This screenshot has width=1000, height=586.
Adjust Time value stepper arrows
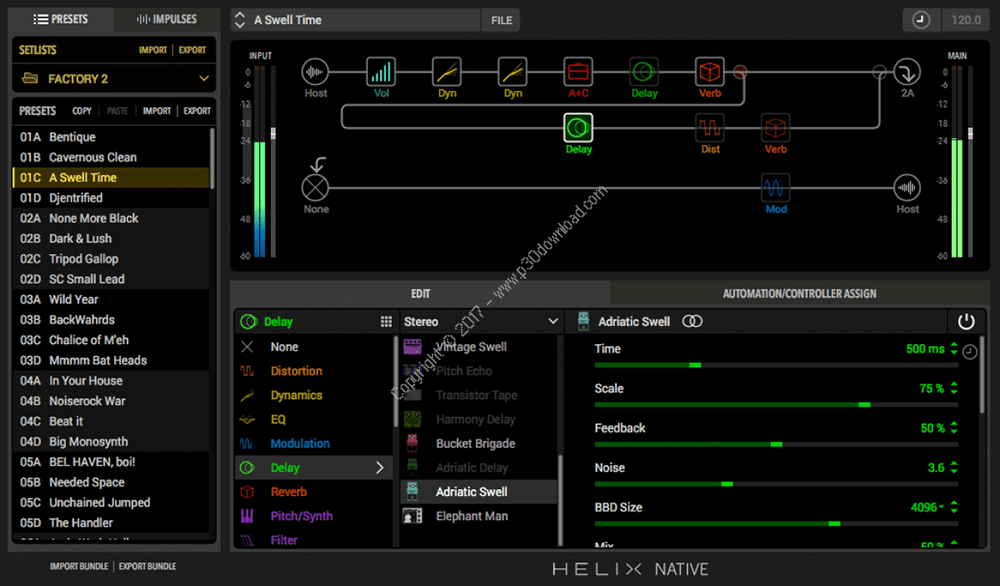click(x=954, y=349)
